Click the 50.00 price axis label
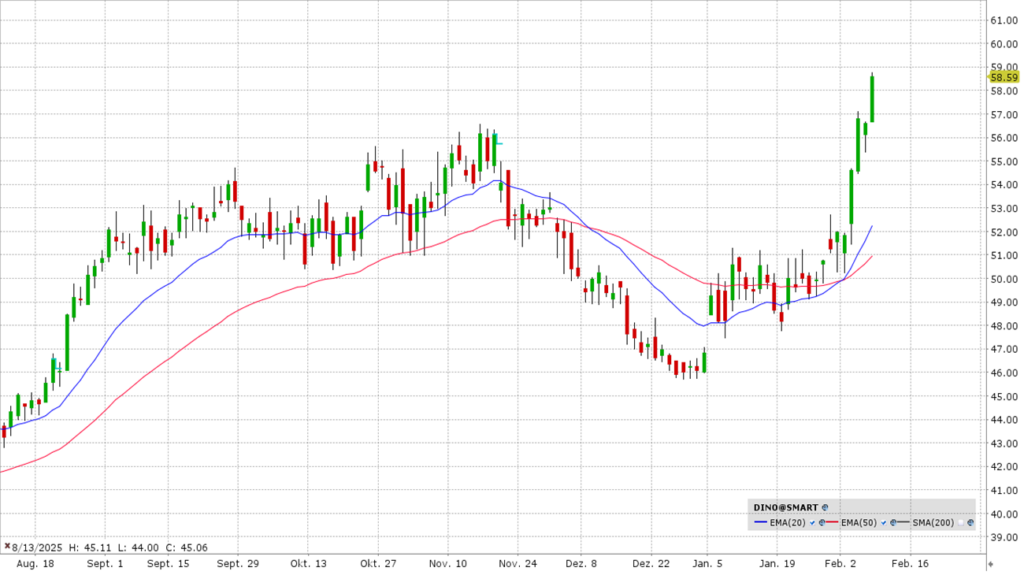The image size is (1024, 575). (1003, 279)
